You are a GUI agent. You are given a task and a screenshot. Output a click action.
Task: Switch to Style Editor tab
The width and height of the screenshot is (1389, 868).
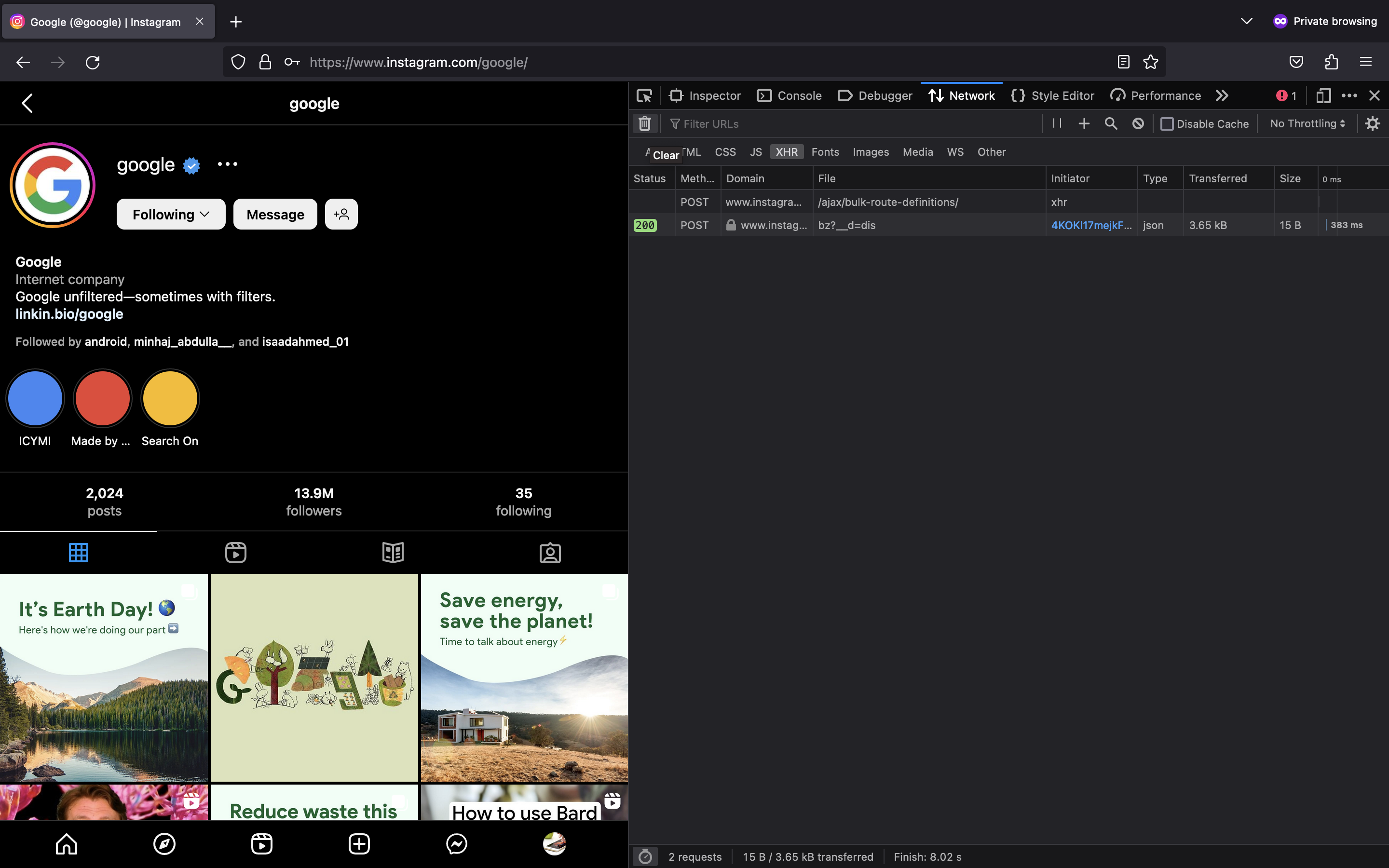[x=1052, y=96]
